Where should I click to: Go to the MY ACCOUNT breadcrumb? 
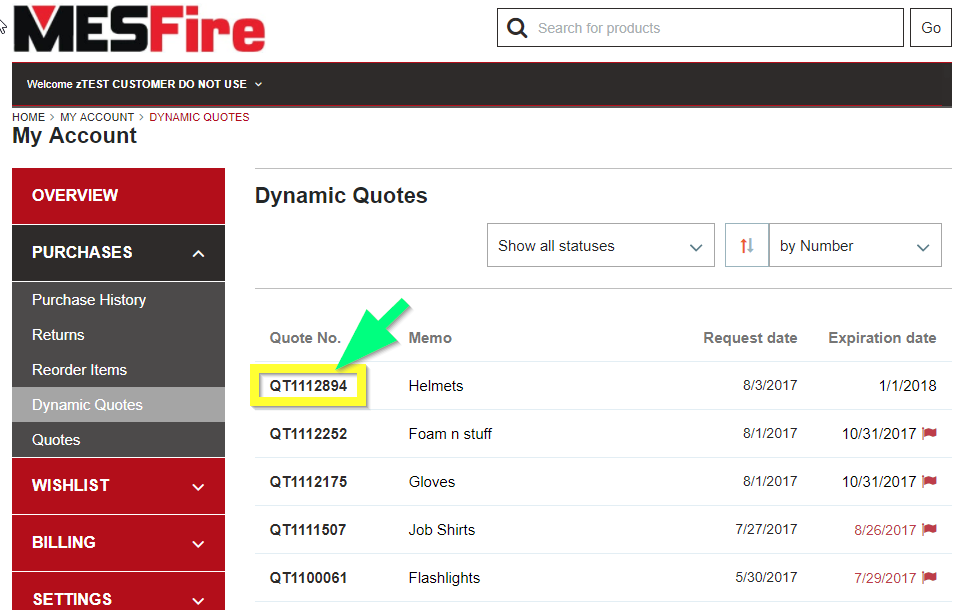click(x=97, y=117)
